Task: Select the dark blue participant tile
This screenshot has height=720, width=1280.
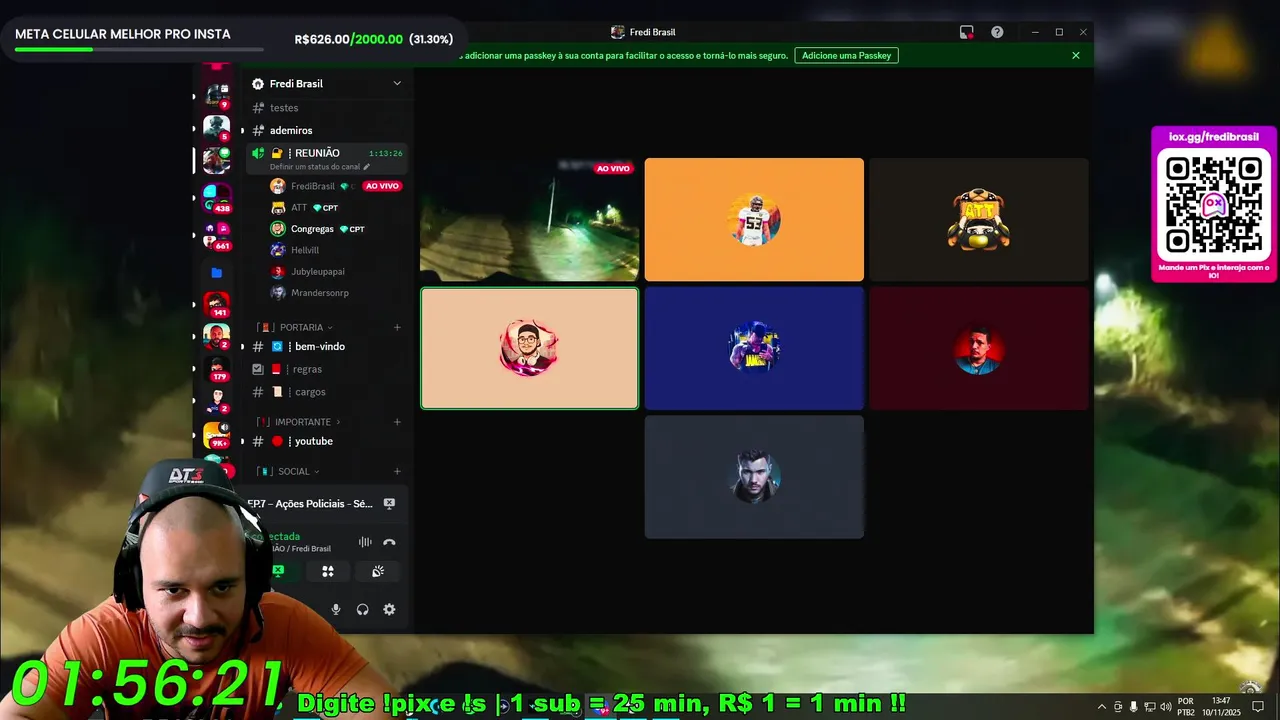Action: click(x=754, y=348)
